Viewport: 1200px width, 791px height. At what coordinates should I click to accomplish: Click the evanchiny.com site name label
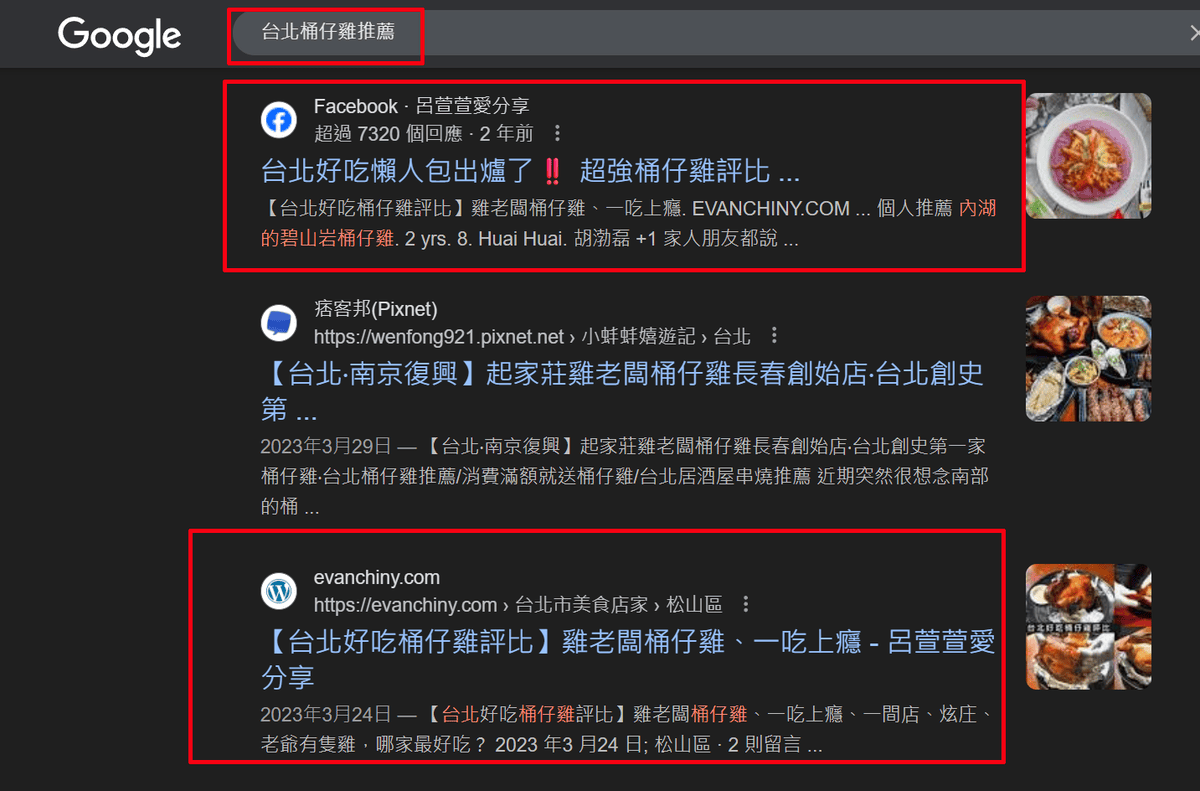377,577
